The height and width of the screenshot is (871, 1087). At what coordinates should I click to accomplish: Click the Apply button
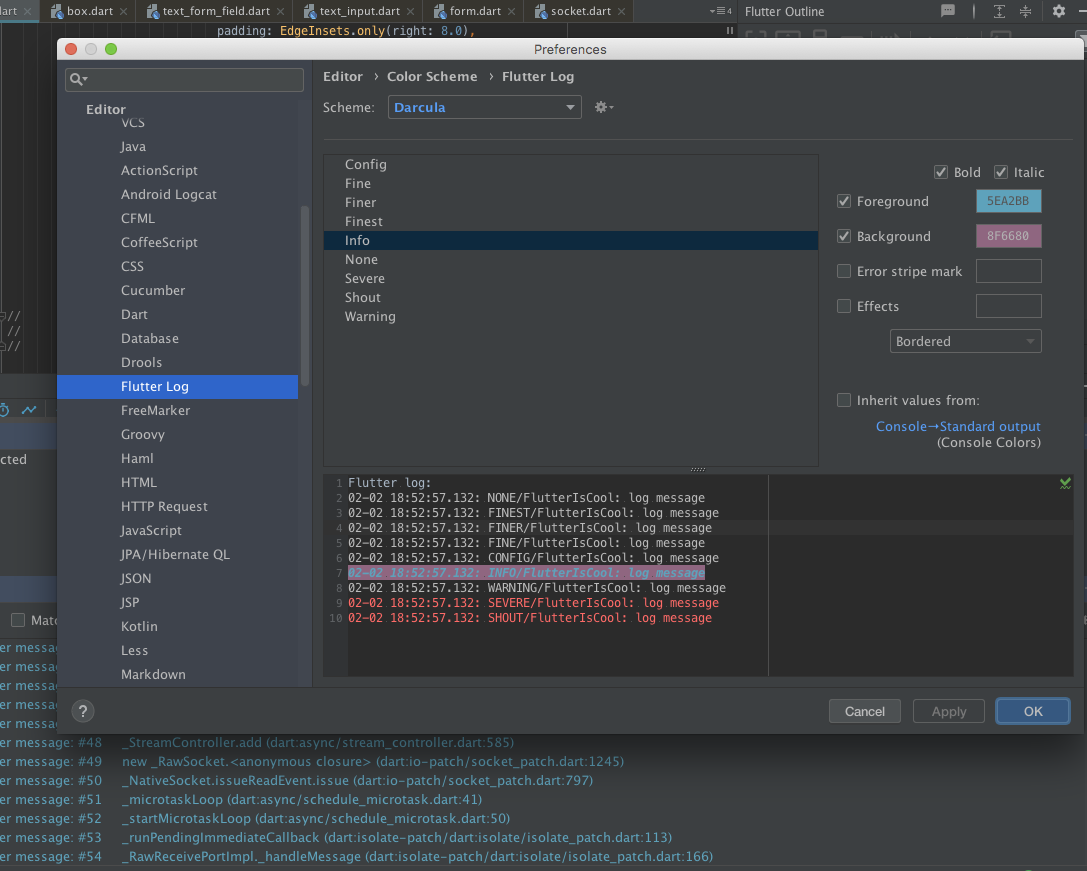click(x=948, y=712)
